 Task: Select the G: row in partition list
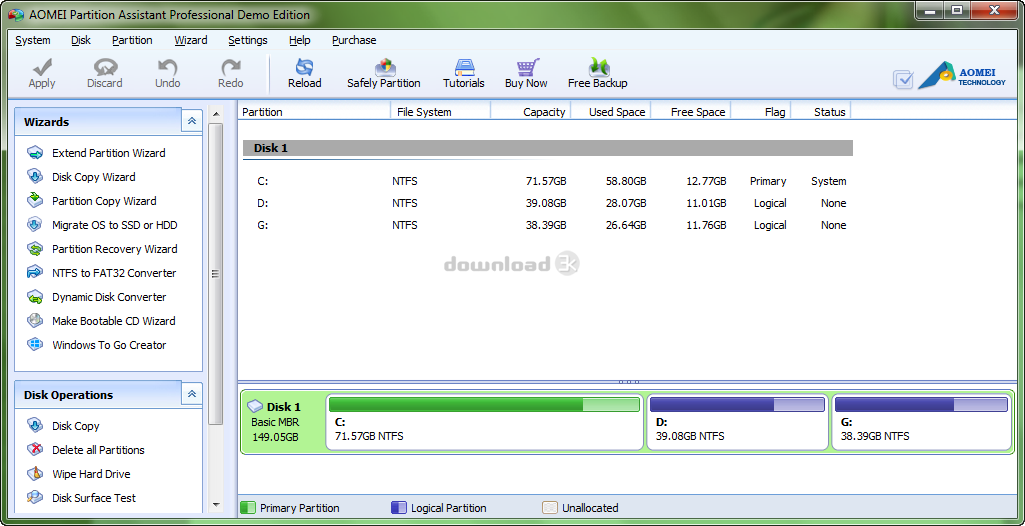[548, 225]
